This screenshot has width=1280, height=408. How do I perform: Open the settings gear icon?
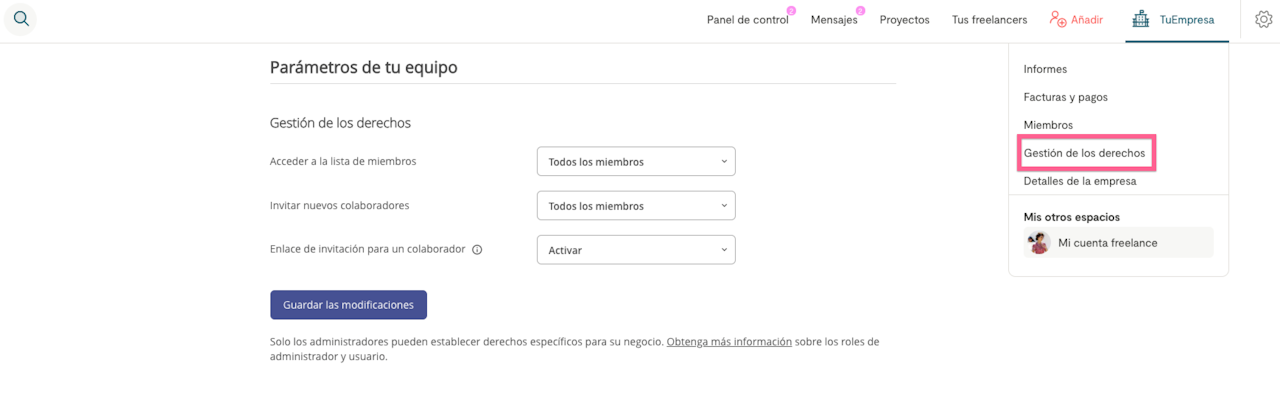click(x=1263, y=19)
